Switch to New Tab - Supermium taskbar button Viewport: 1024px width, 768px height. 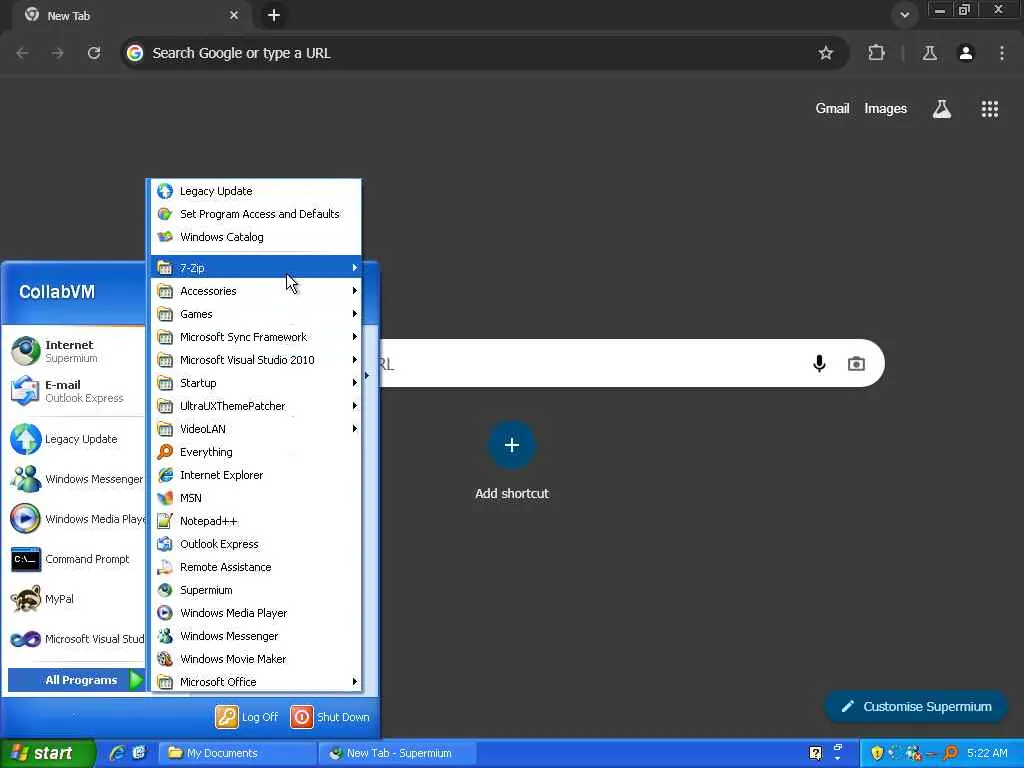point(398,753)
